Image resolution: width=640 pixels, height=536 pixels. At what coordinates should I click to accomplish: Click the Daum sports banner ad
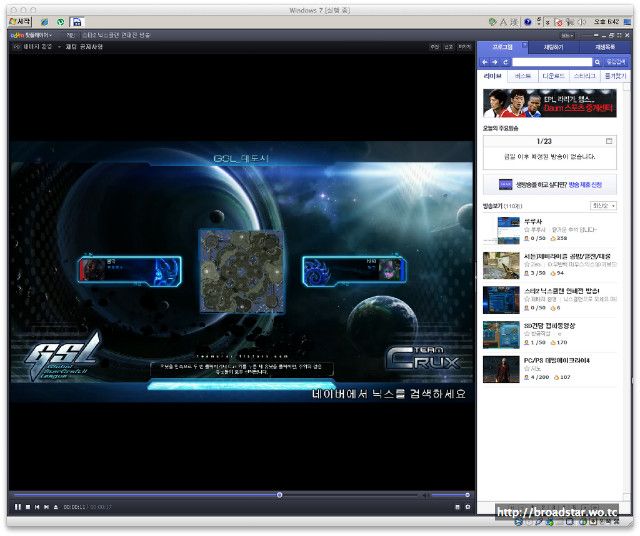click(550, 103)
